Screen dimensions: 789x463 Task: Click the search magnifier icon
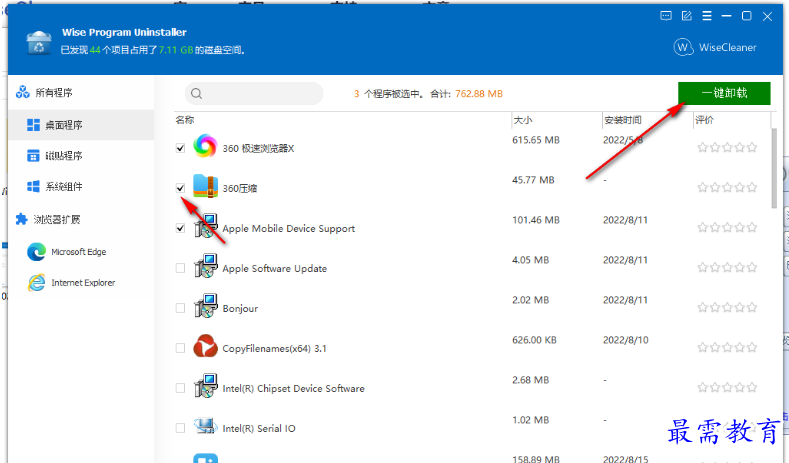coord(197,94)
